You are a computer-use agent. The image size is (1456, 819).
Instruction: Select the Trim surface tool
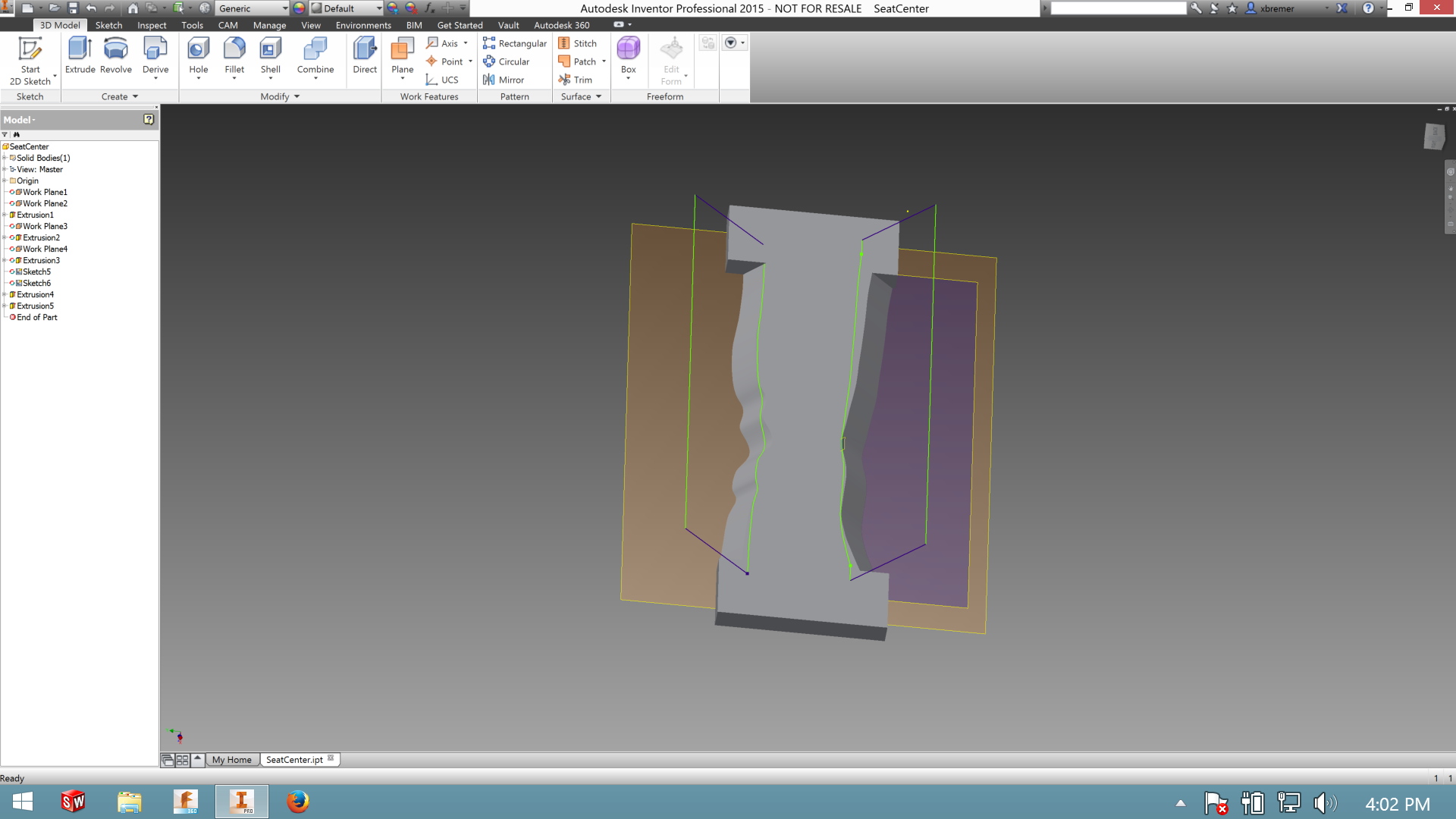[576, 80]
